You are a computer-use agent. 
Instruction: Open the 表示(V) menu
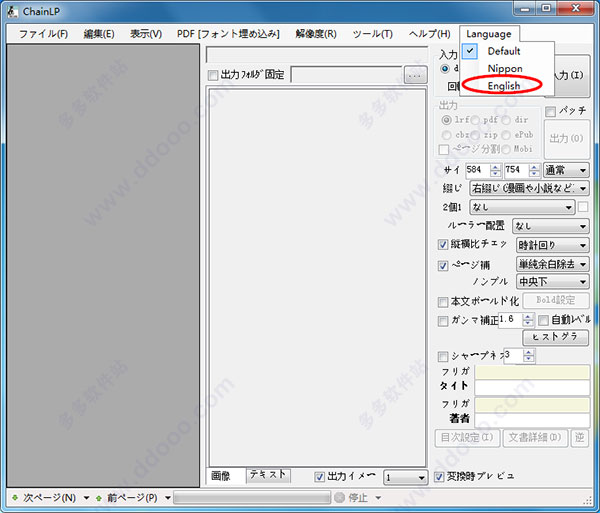[146, 34]
